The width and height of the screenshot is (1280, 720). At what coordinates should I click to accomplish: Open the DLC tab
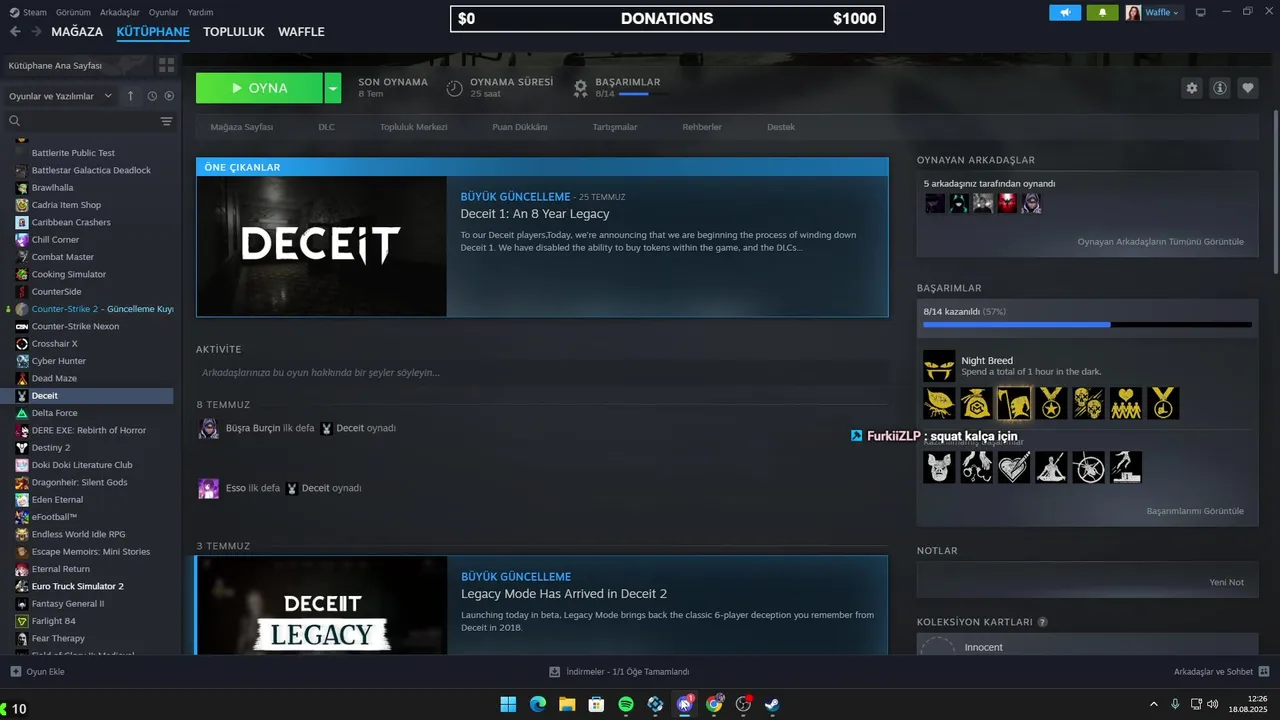326,127
